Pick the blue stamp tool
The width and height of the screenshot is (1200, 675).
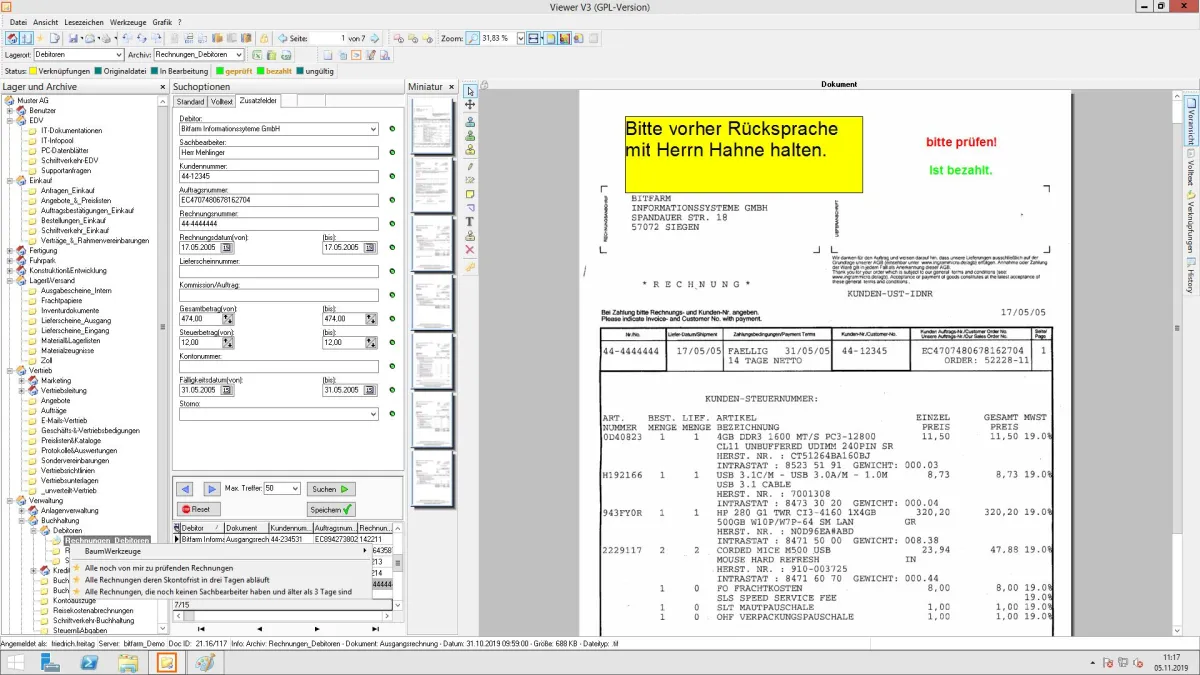click(x=470, y=122)
